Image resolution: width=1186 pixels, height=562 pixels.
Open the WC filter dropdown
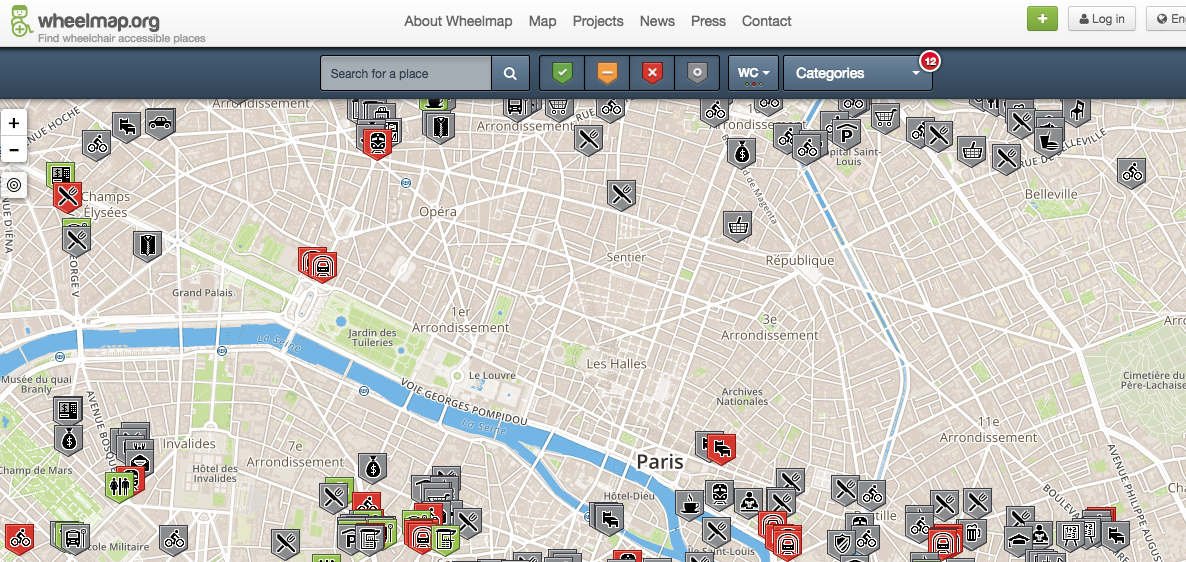pyautogui.click(x=753, y=73)
